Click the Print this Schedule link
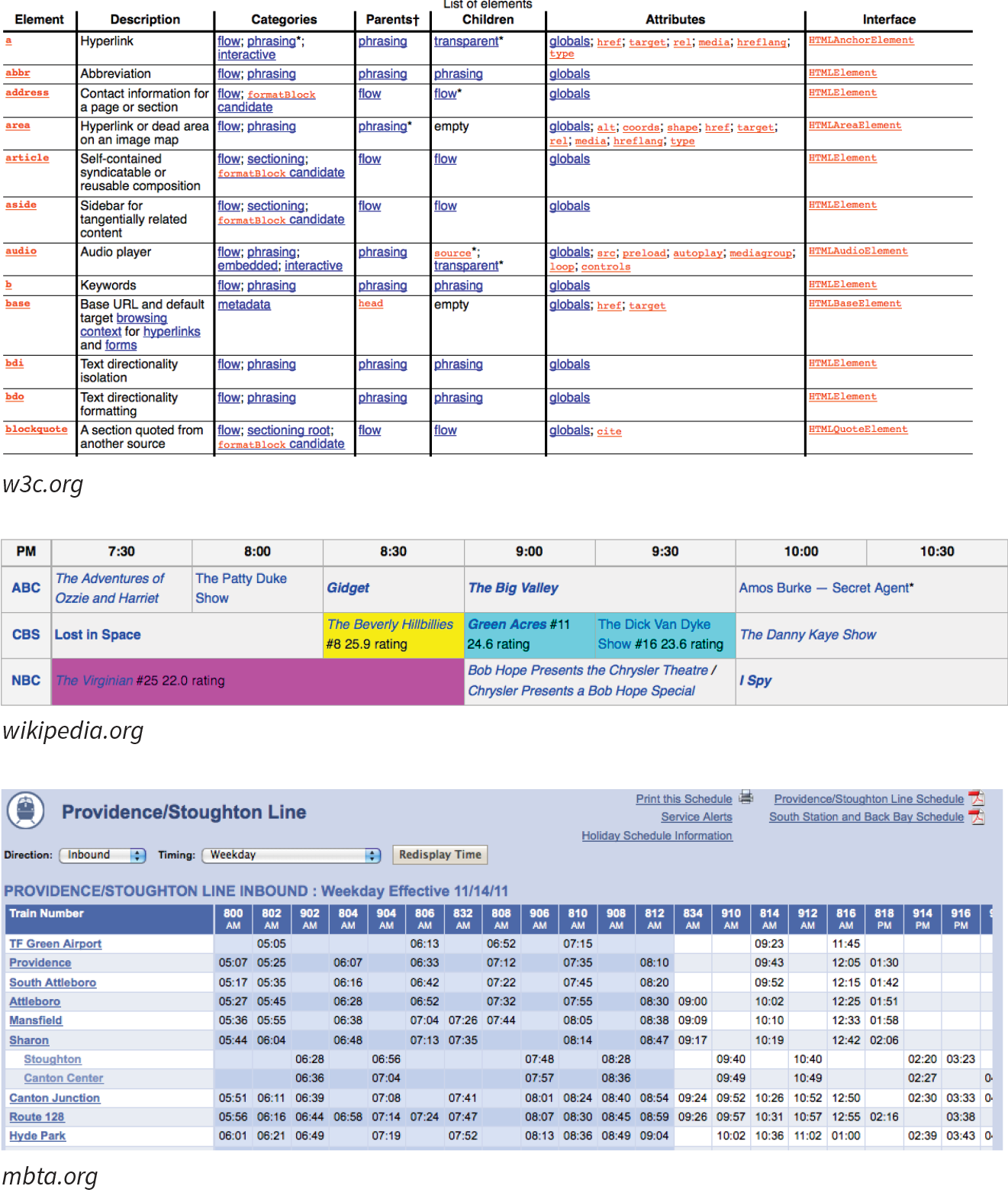Screen dimensions: 1008x1199 [684, 799]
